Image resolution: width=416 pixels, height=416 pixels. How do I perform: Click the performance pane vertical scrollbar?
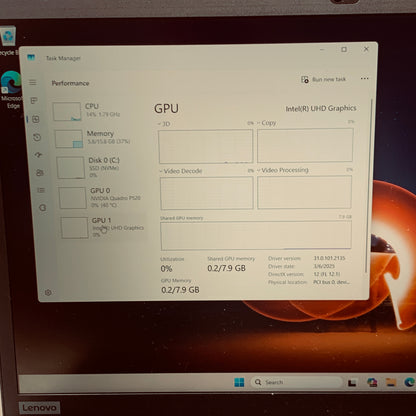pyautogui.click(x=369, y=187)
